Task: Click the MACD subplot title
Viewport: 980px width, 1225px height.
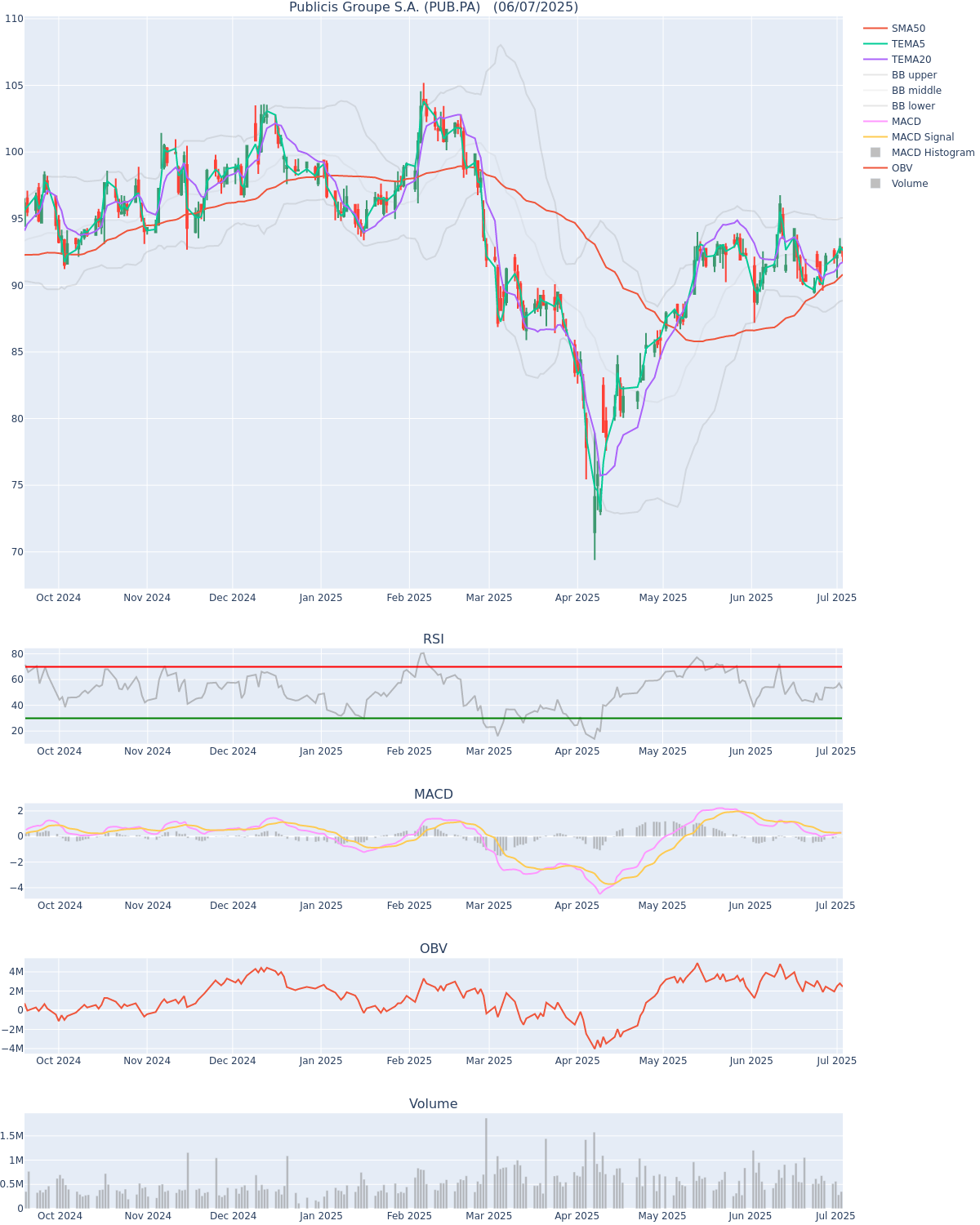Action: pos(434,795)
